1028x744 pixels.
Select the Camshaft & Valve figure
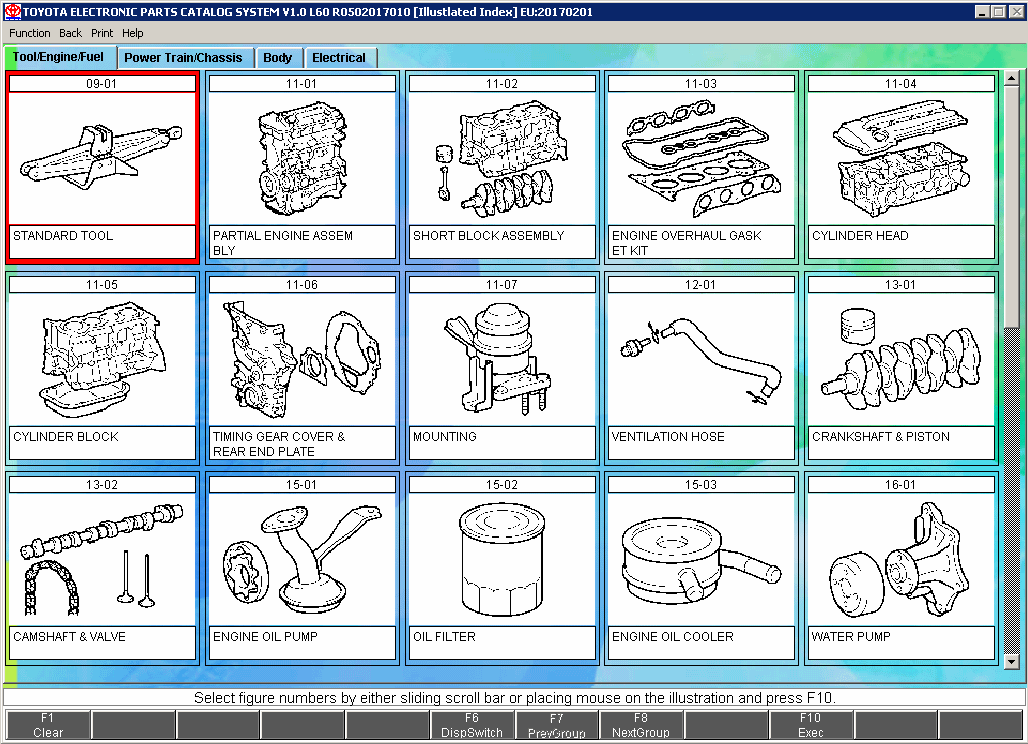(x=101, y=559)
